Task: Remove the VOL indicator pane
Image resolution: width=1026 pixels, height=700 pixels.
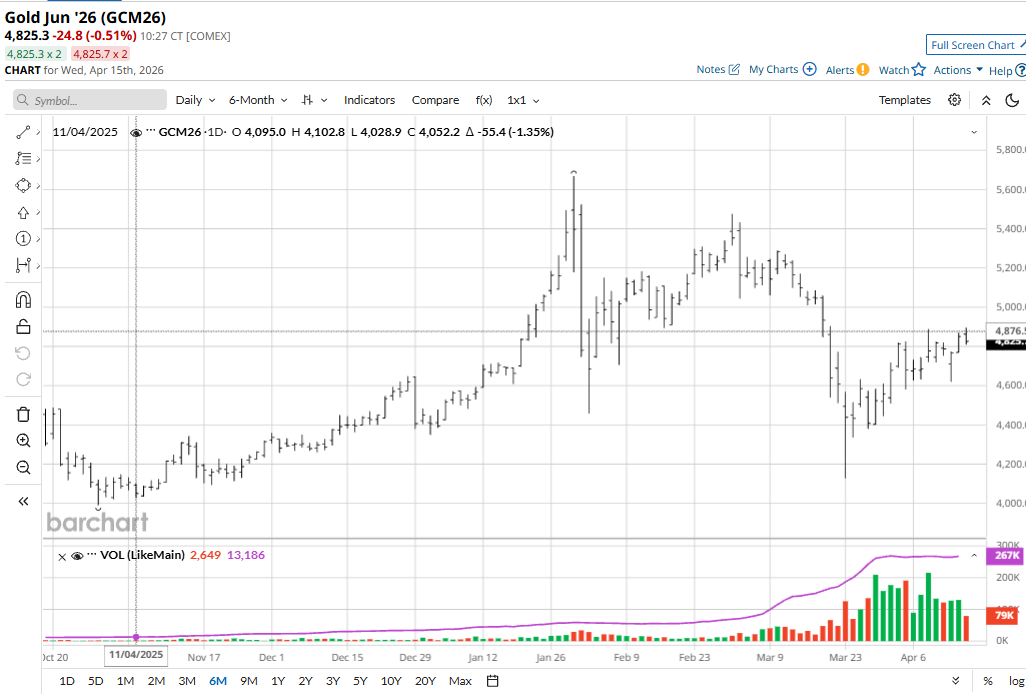Action: pos(62,557)
